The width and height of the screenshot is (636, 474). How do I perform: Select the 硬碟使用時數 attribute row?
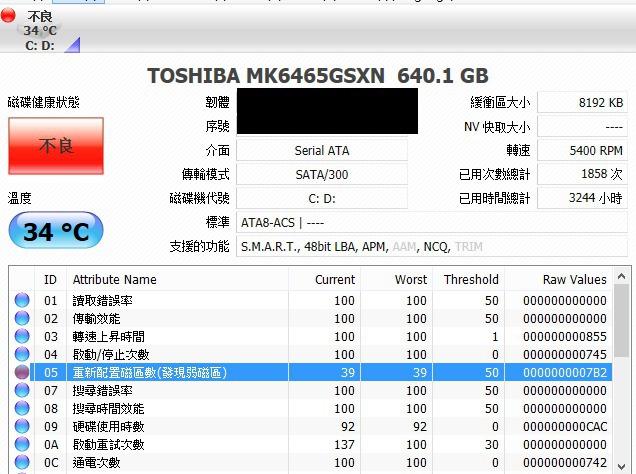pos(312,426)
